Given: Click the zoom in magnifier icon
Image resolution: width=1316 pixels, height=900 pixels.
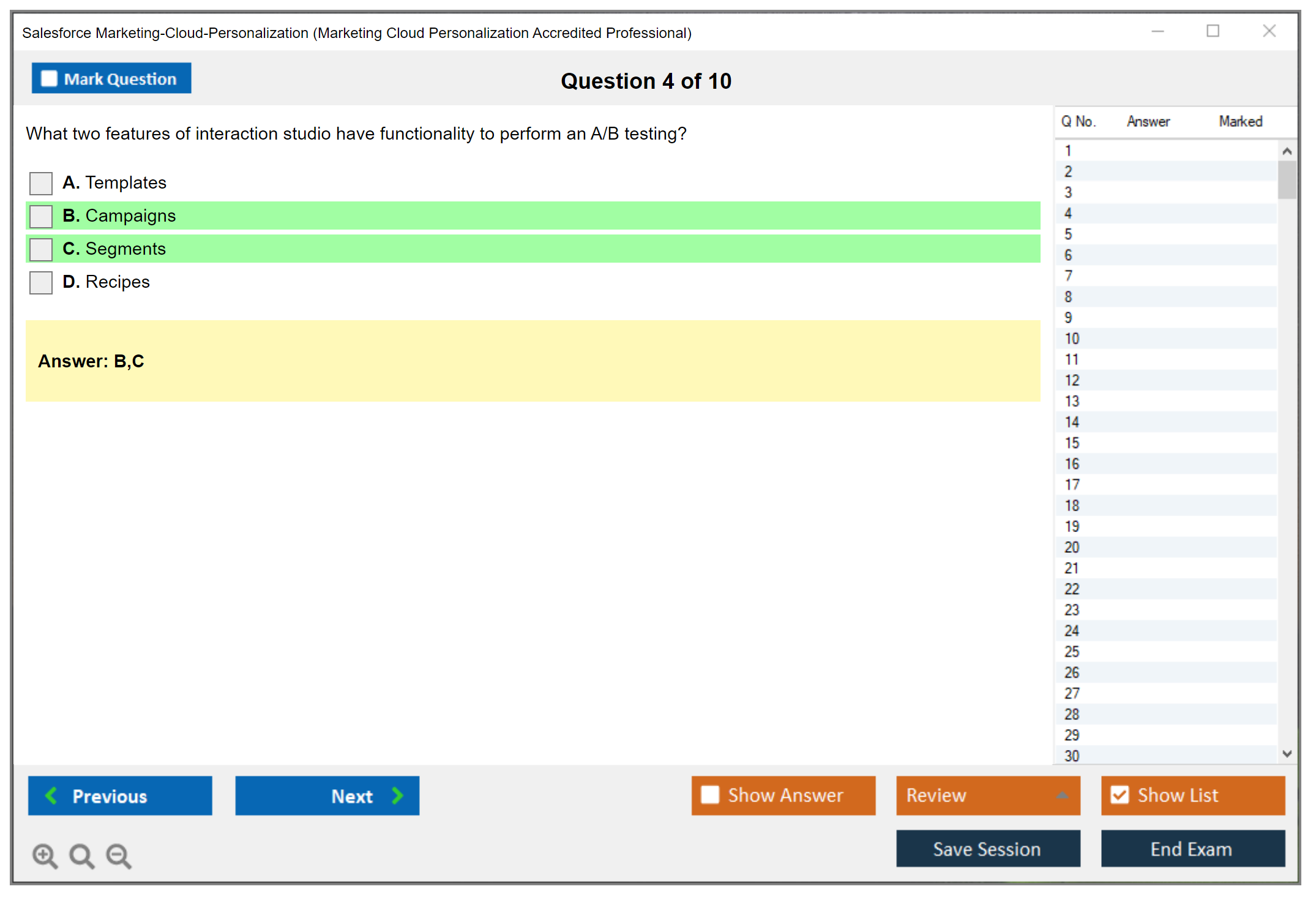Looking at the screenshot, I should 45,855.
